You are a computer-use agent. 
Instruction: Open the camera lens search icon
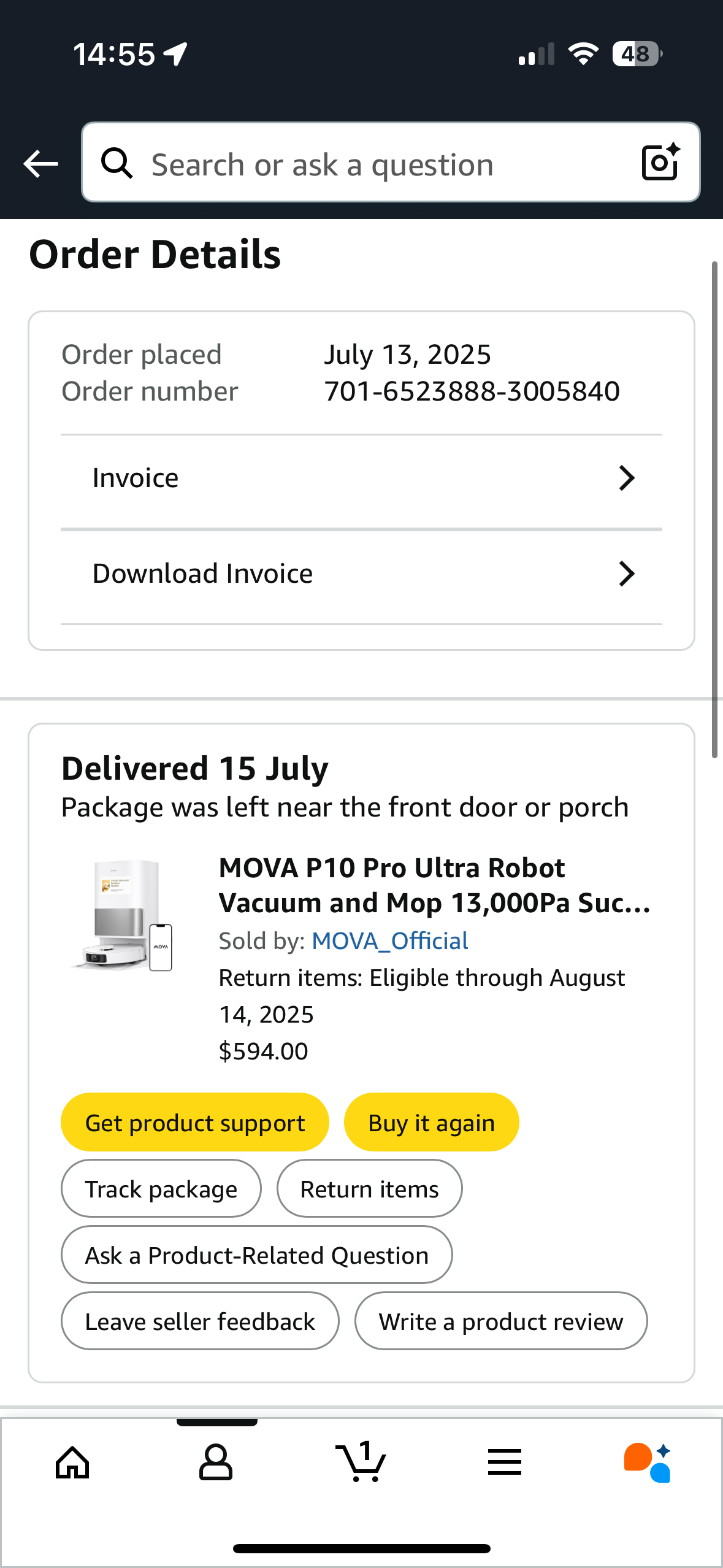point(660,163)
